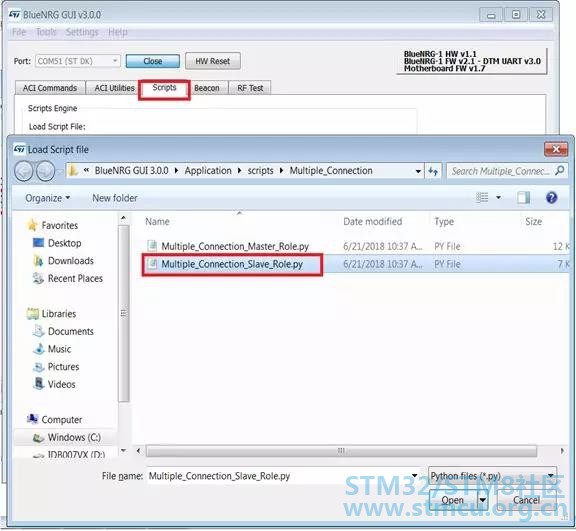Click the Music library icon
The height and width of the screenshot is (531, 576).
(x=38, y=349)
